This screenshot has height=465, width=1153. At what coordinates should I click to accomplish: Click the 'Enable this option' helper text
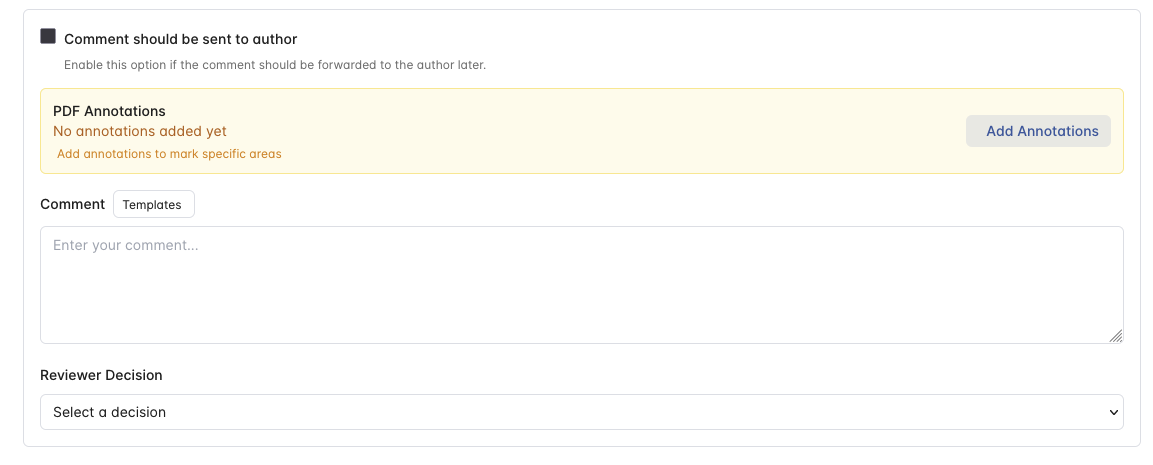(275, 65)
